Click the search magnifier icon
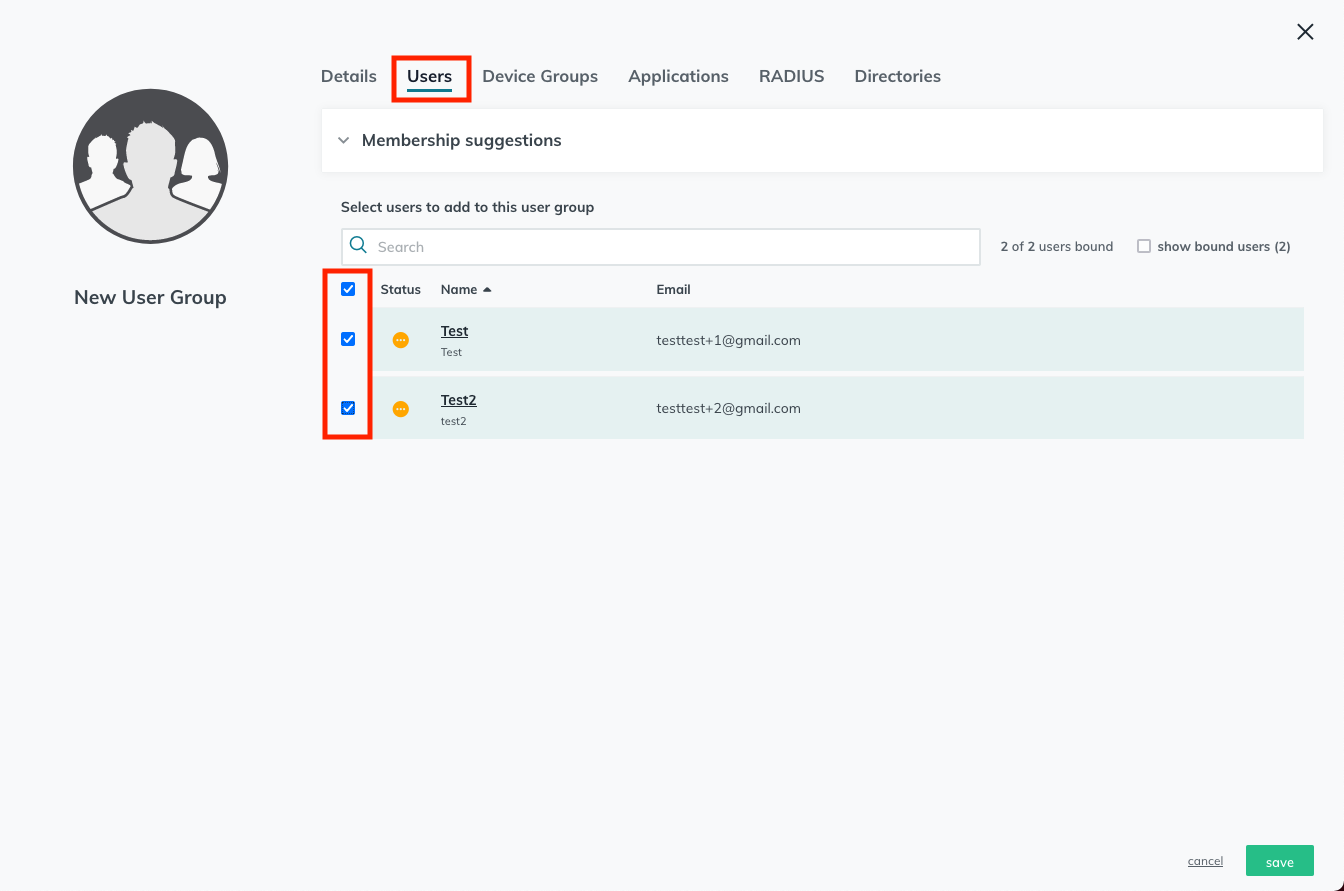This screenshot has width=1344, height=891. coord(358,246)
